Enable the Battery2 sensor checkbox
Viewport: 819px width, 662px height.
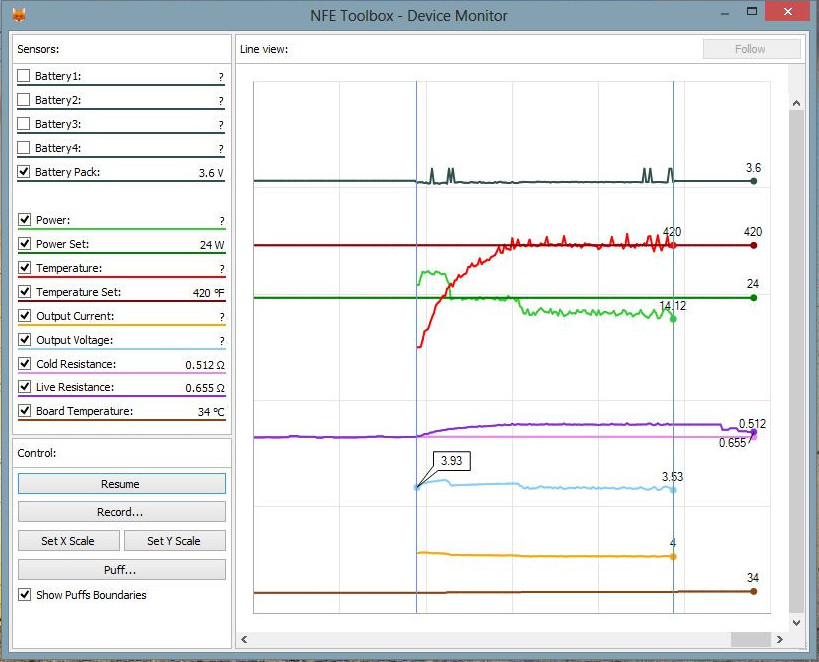coord(24,100)
